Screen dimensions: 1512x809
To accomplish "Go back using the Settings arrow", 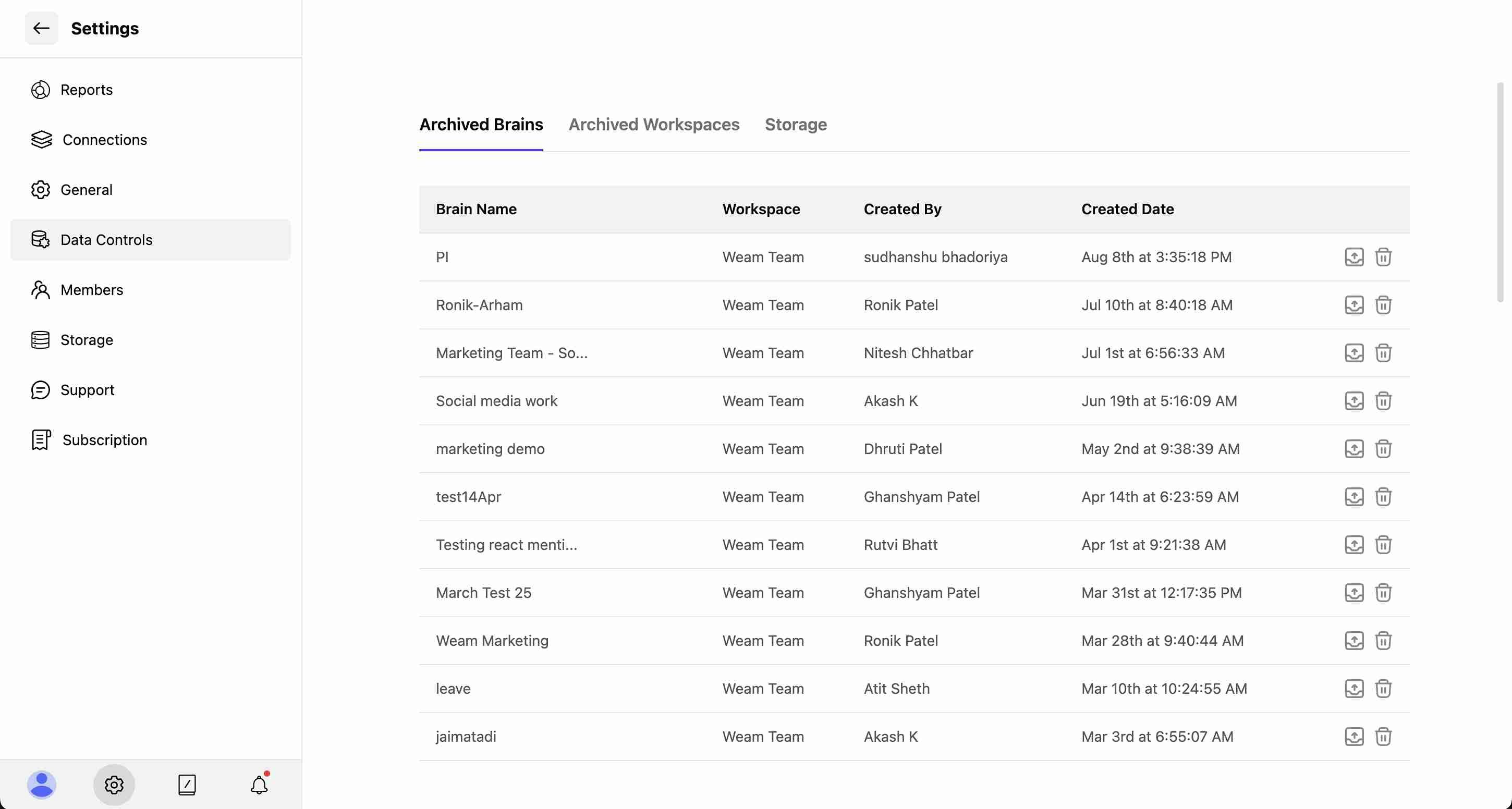I will click(41, 28).
